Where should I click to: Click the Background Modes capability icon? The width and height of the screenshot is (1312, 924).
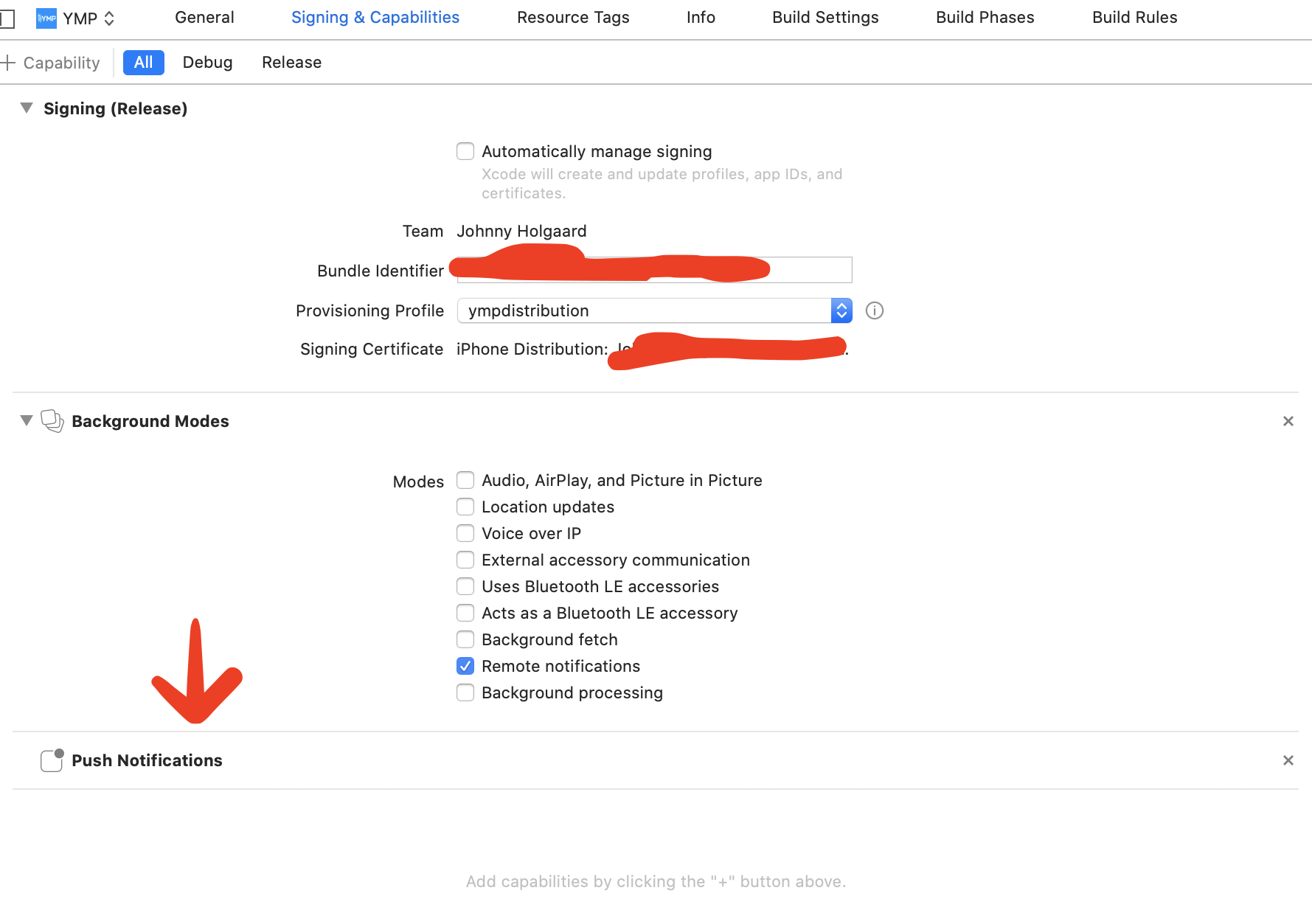click(51, 420)
